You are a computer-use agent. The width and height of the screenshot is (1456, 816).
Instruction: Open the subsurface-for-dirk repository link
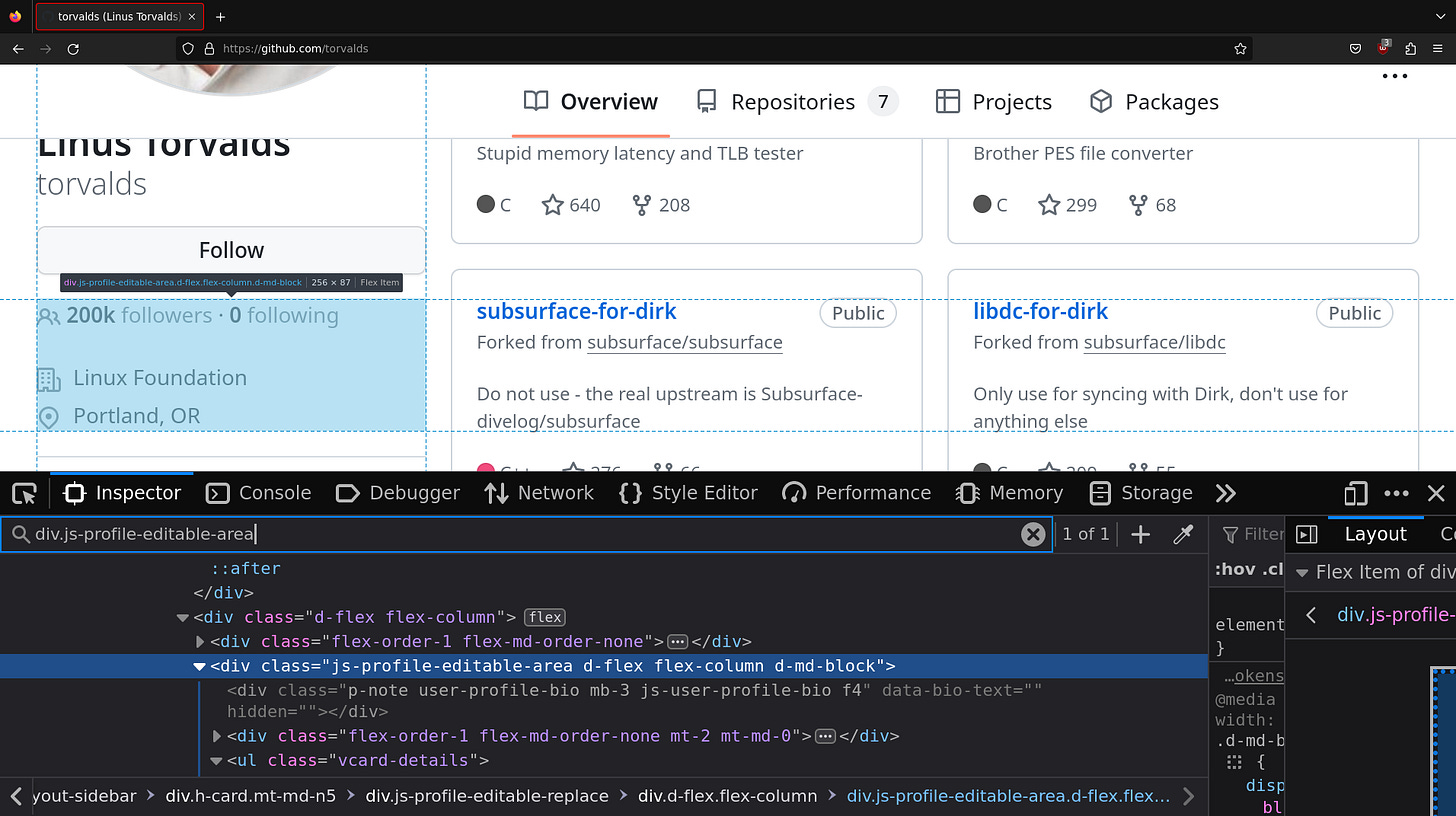point(576,311)
